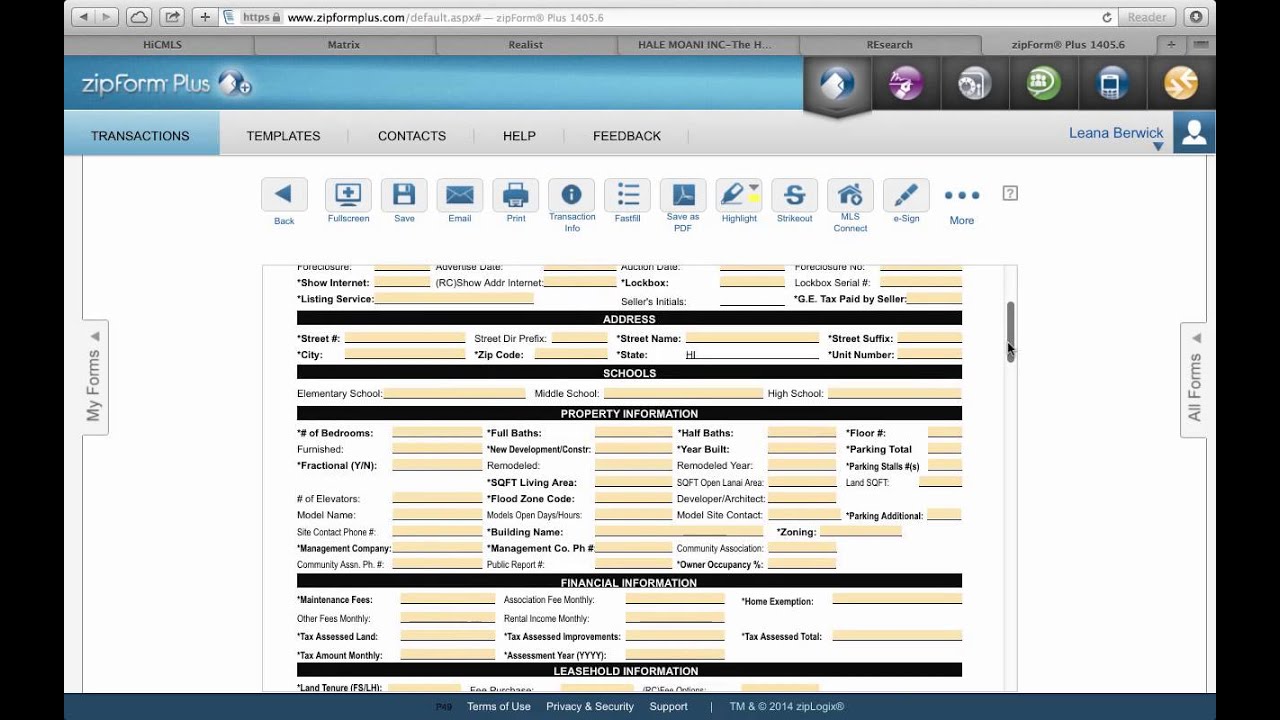Click the Email envelope icon
The height and width of the screenshot is (720, 1280).
point(460,195)
